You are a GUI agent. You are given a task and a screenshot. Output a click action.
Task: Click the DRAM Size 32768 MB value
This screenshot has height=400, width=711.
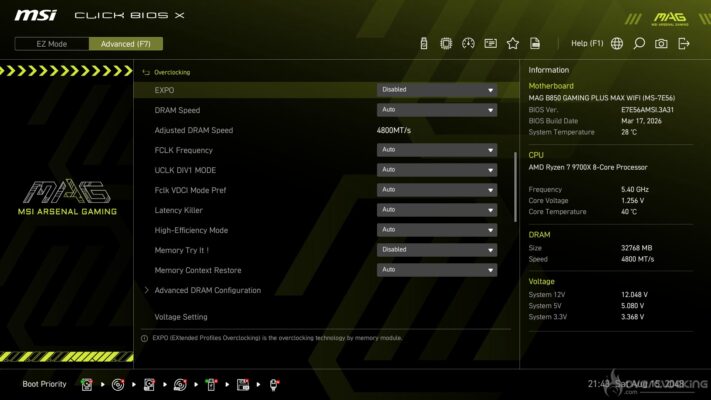point(637,248)
